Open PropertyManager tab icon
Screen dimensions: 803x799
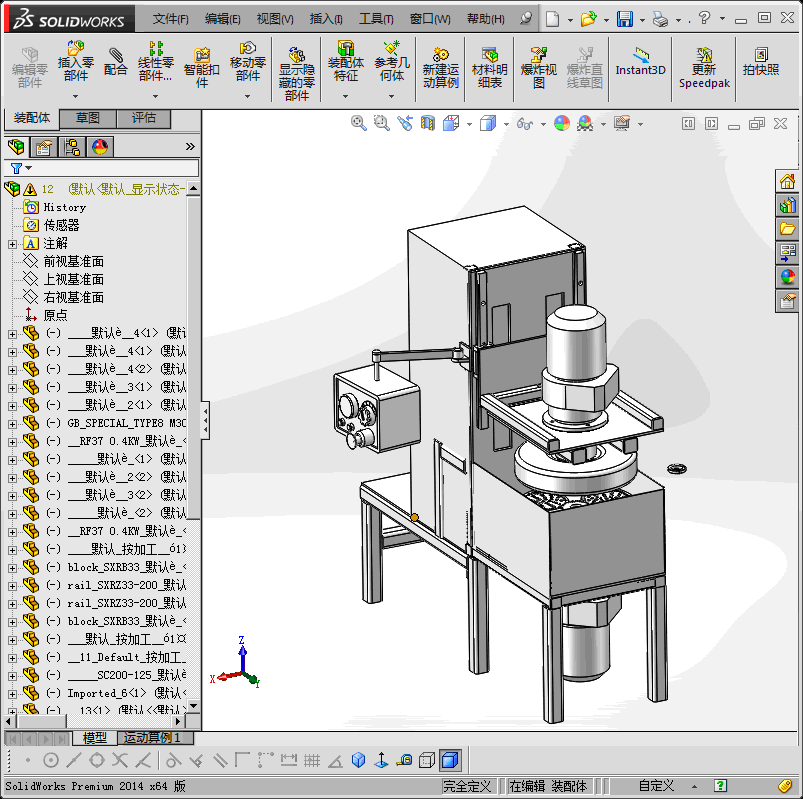(x=44, y=147)
